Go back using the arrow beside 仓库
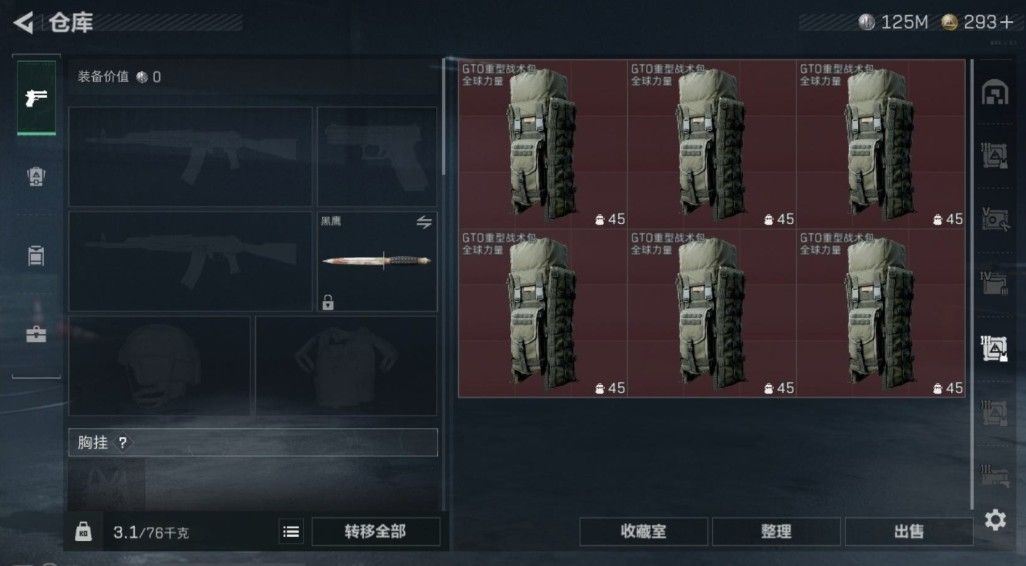 point(24,23)
